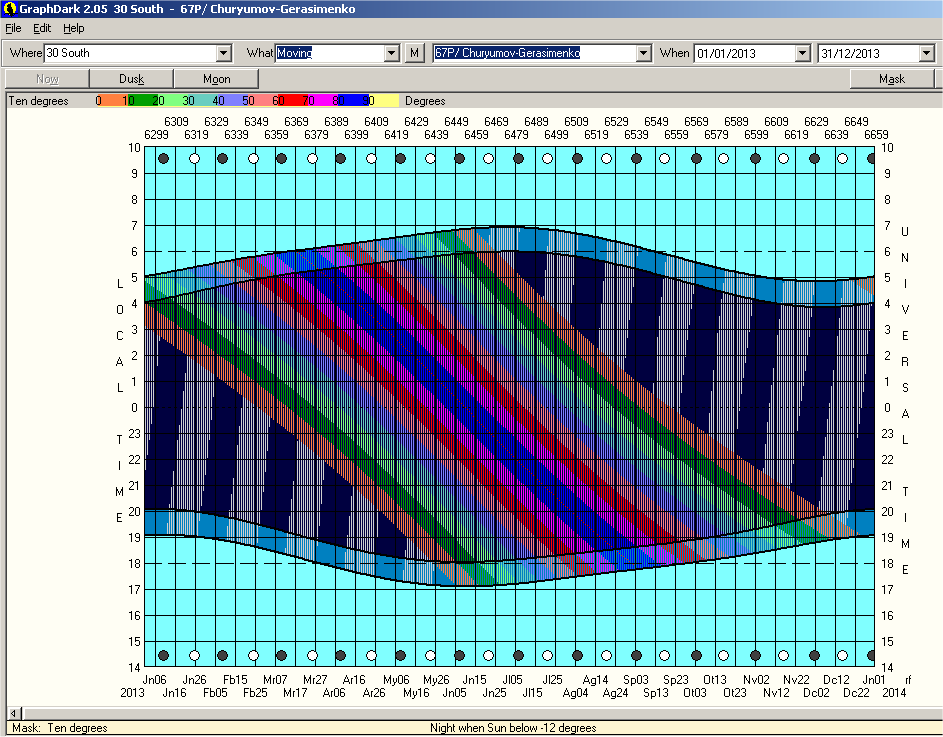Click the first new moon marker at top left
This screenshot has height=737, width=943.
[164, 158]
